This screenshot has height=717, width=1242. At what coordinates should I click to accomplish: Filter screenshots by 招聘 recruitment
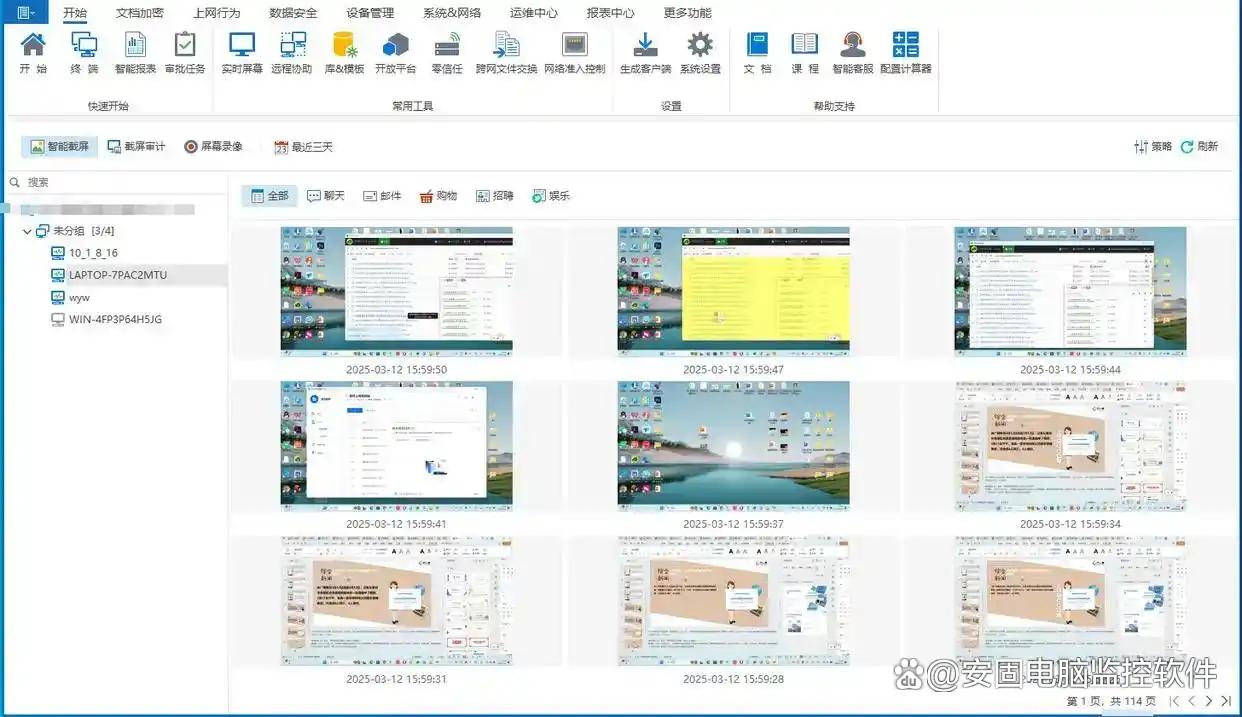click(495, 196)
